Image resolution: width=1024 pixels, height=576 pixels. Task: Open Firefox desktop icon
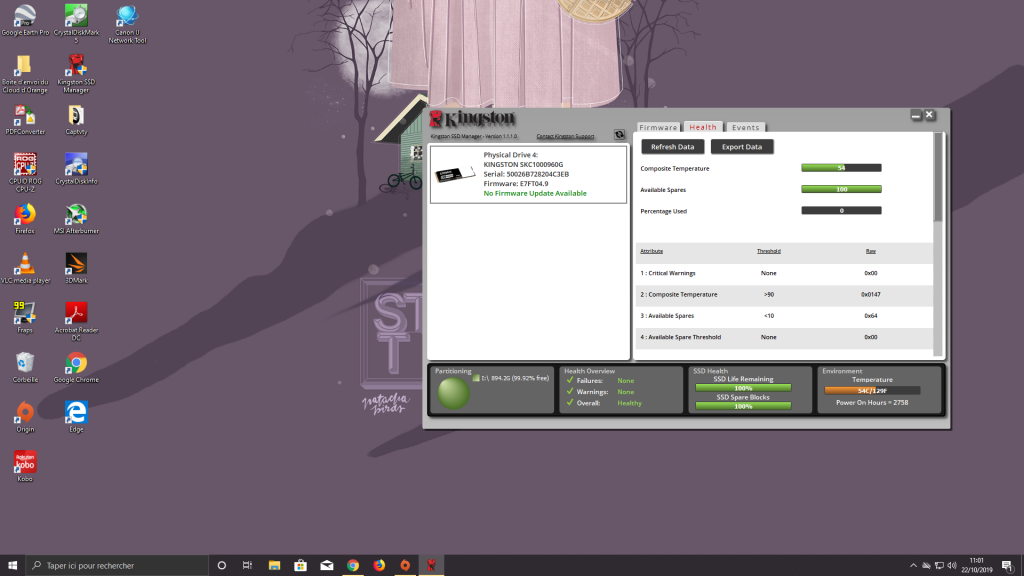(x=25, y=219)
